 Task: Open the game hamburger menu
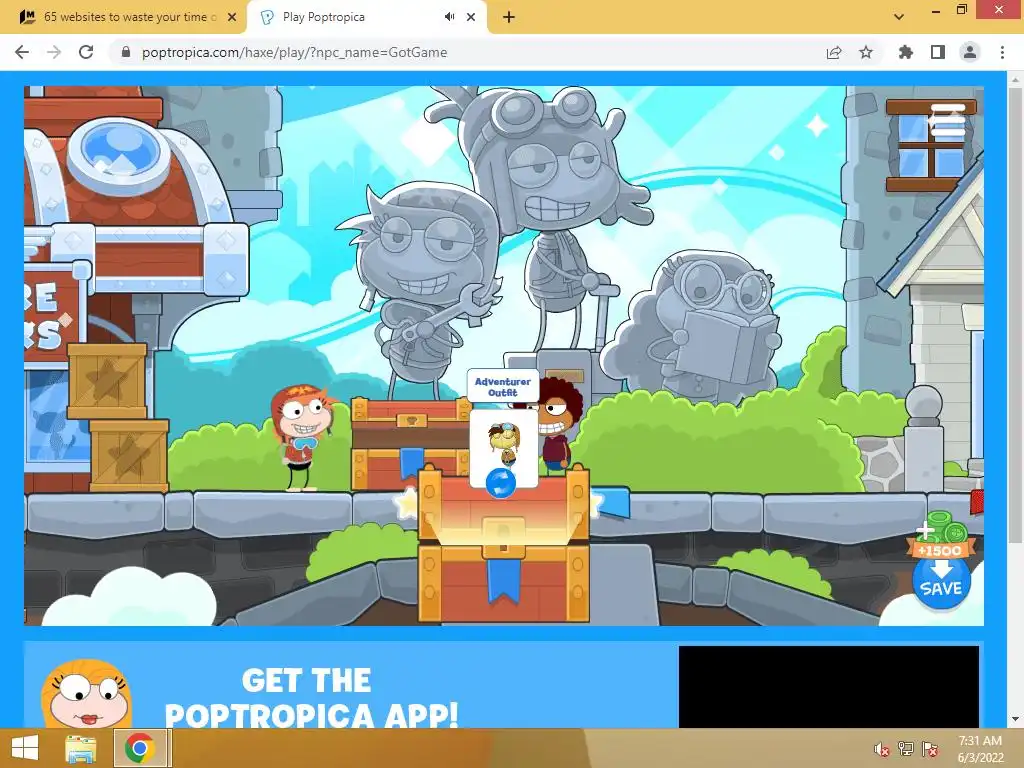(947, 120)
